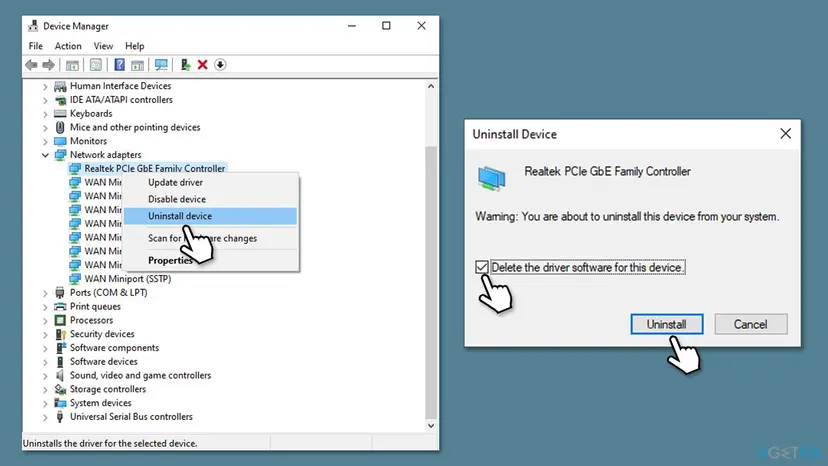
Task: Click the Forward arrow toolbar icon
Action: click(x=49, y=65)
